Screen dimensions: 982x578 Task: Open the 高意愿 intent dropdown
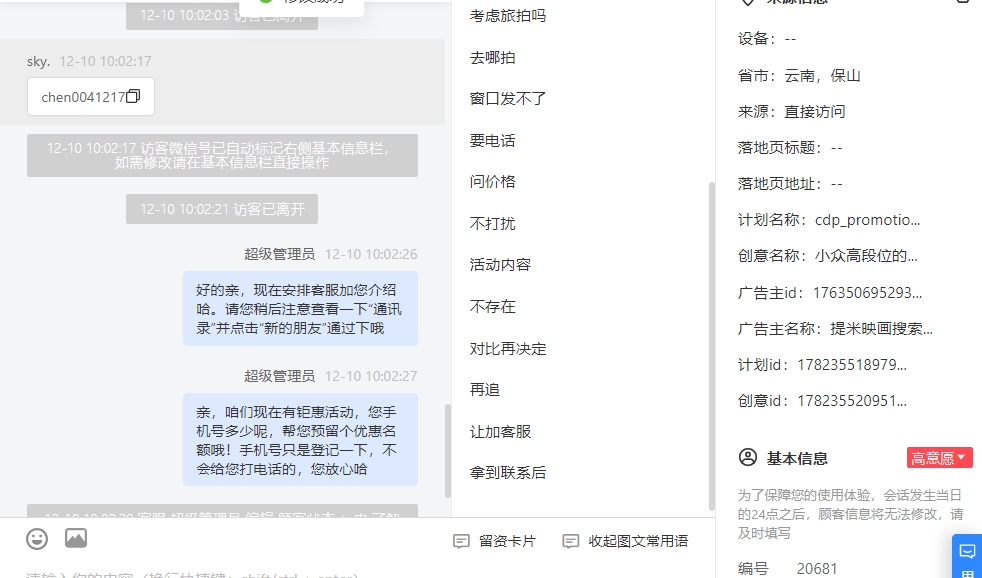click(x=939, y=458)
